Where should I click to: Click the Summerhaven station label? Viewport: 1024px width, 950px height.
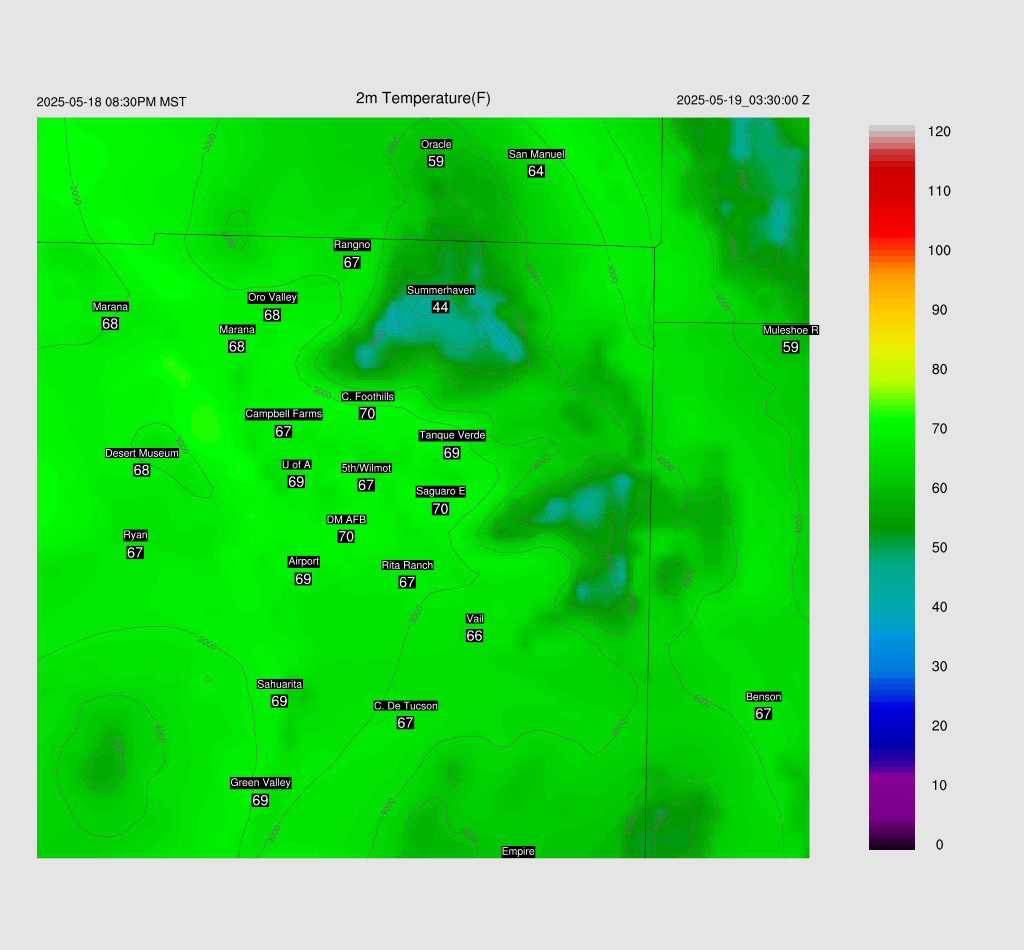click(x=441, y=290)
